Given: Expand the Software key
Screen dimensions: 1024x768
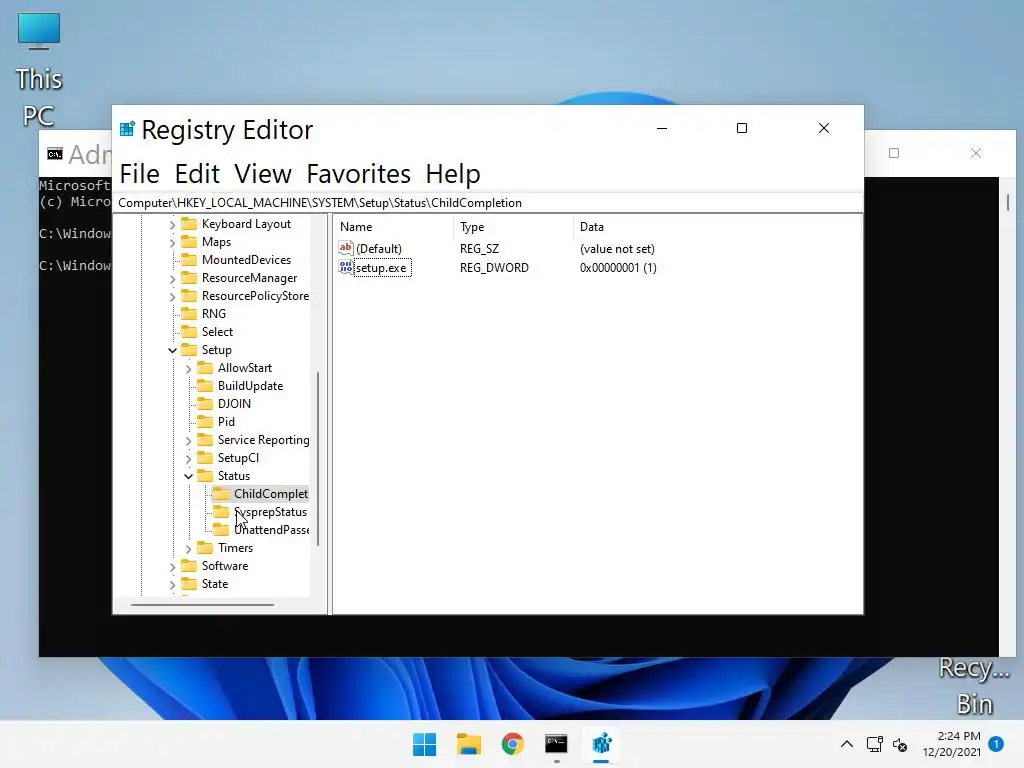Looking at the screenshot, I should tap(172, 567).
